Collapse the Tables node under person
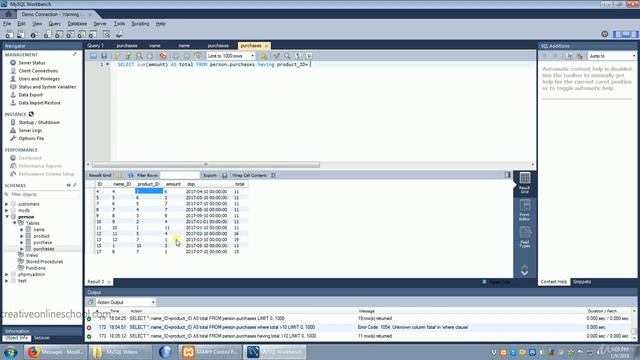The height and width of the screenshot is (360, 640). [14, 223]
